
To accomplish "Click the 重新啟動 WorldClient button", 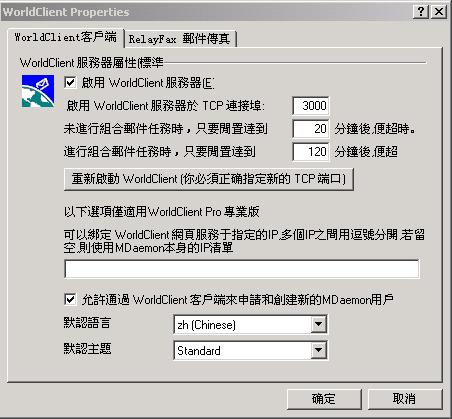I will (x=209, y=179).
